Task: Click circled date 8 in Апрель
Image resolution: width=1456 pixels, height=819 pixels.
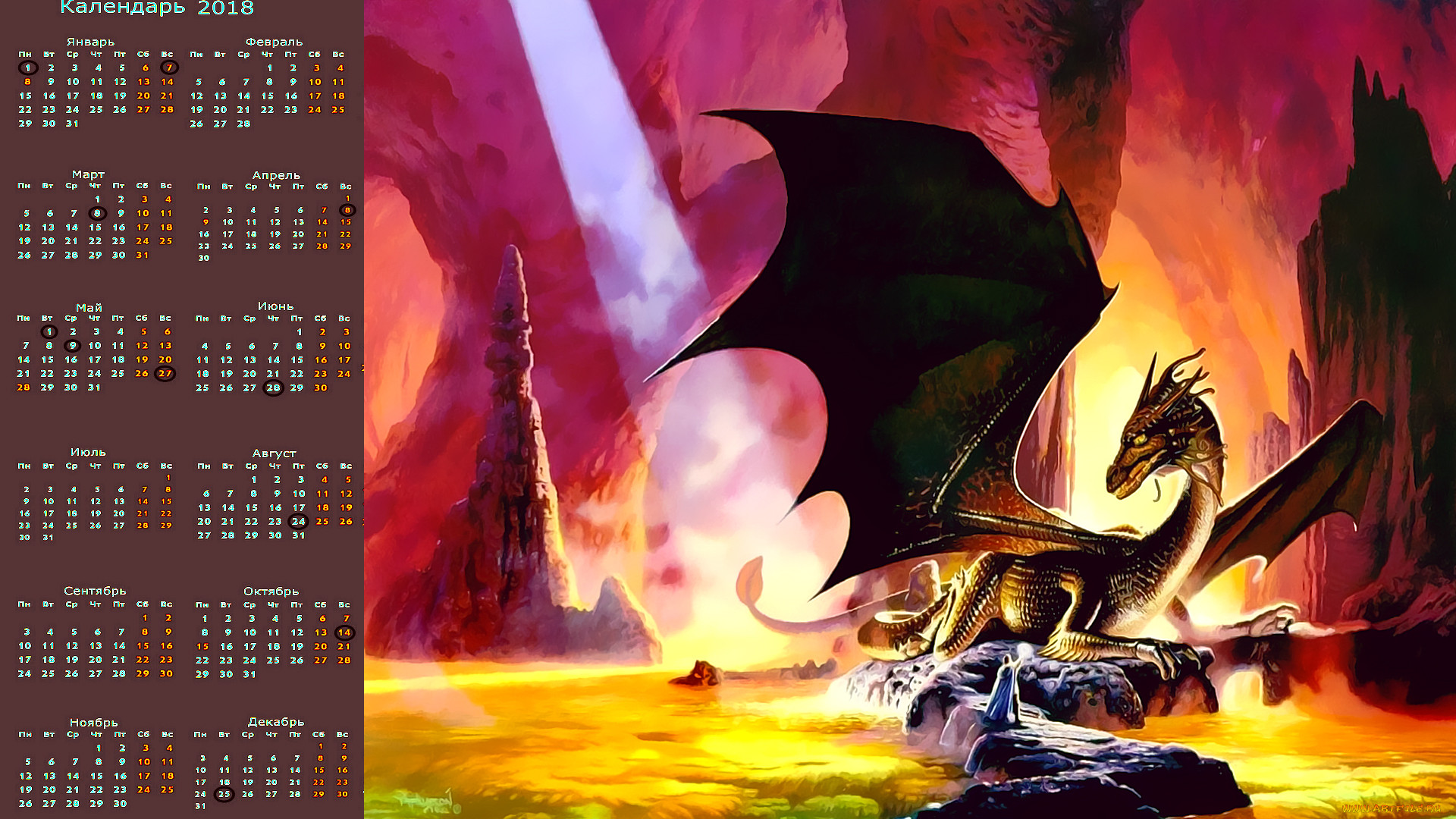Action: tap(347, 210)
